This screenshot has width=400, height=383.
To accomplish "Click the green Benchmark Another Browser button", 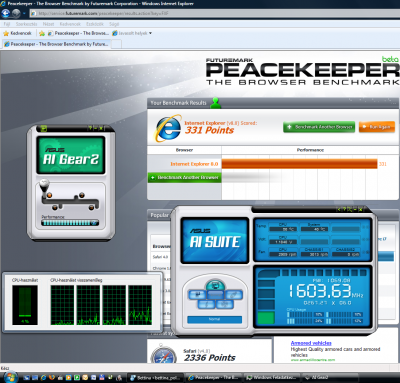I will coord(319,127).
